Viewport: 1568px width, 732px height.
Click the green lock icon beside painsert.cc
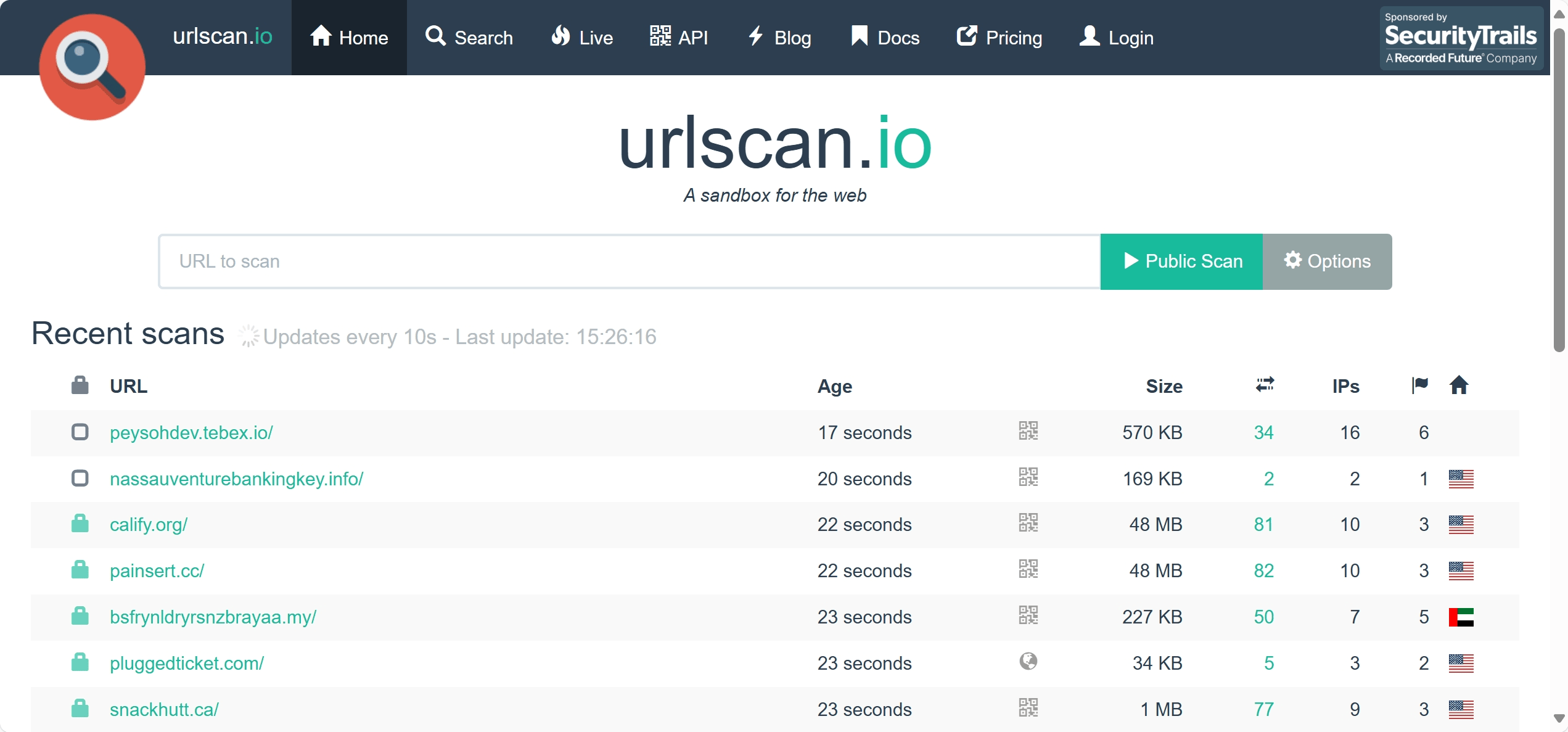coord(80,569)
